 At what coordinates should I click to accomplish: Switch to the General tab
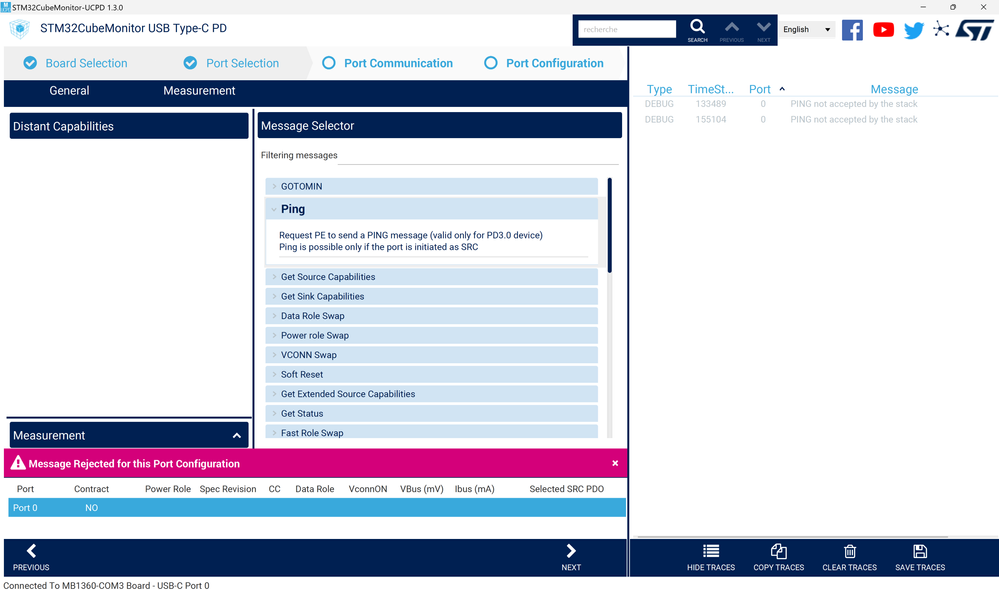(69, 90)
